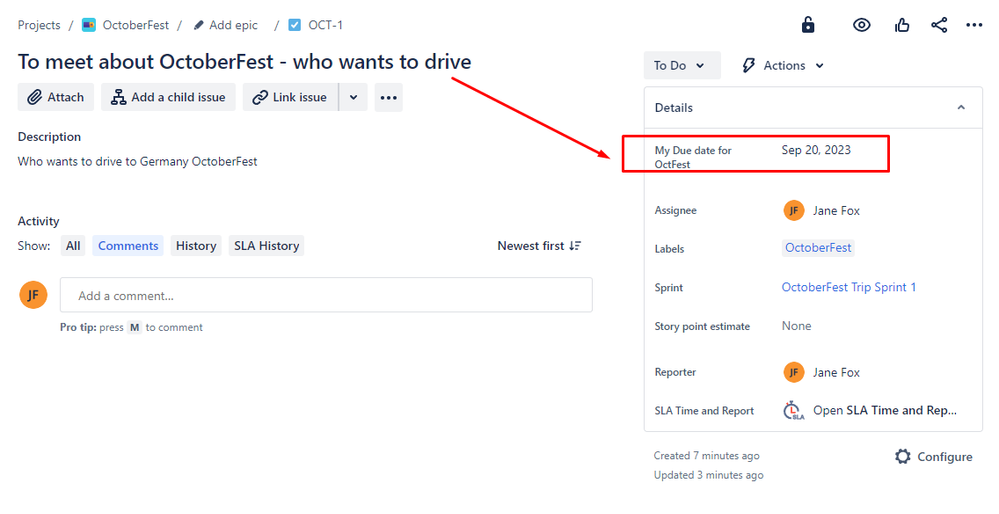Click the Labels field label

669,249
